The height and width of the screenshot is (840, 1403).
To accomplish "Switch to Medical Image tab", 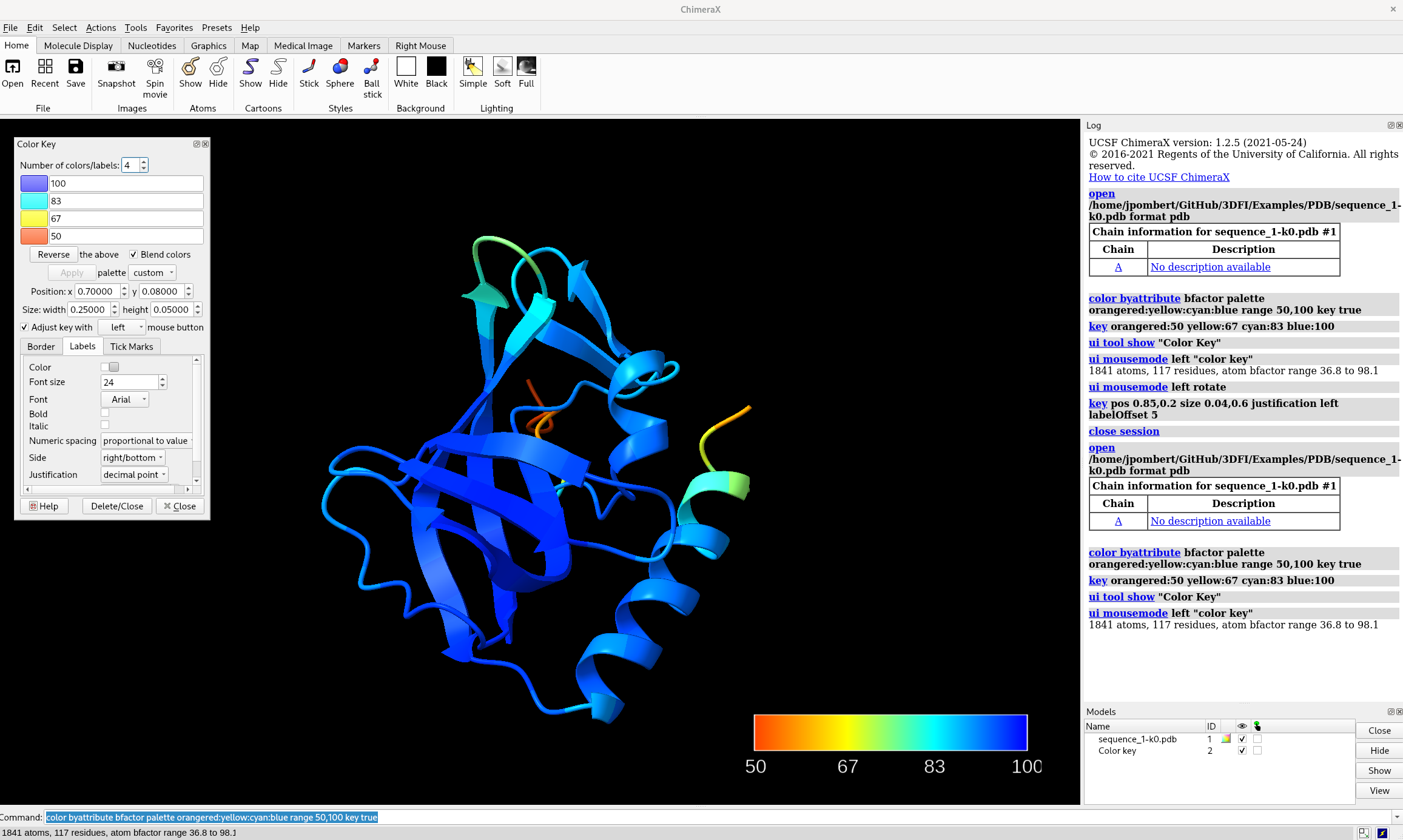I will click(303, 45).
